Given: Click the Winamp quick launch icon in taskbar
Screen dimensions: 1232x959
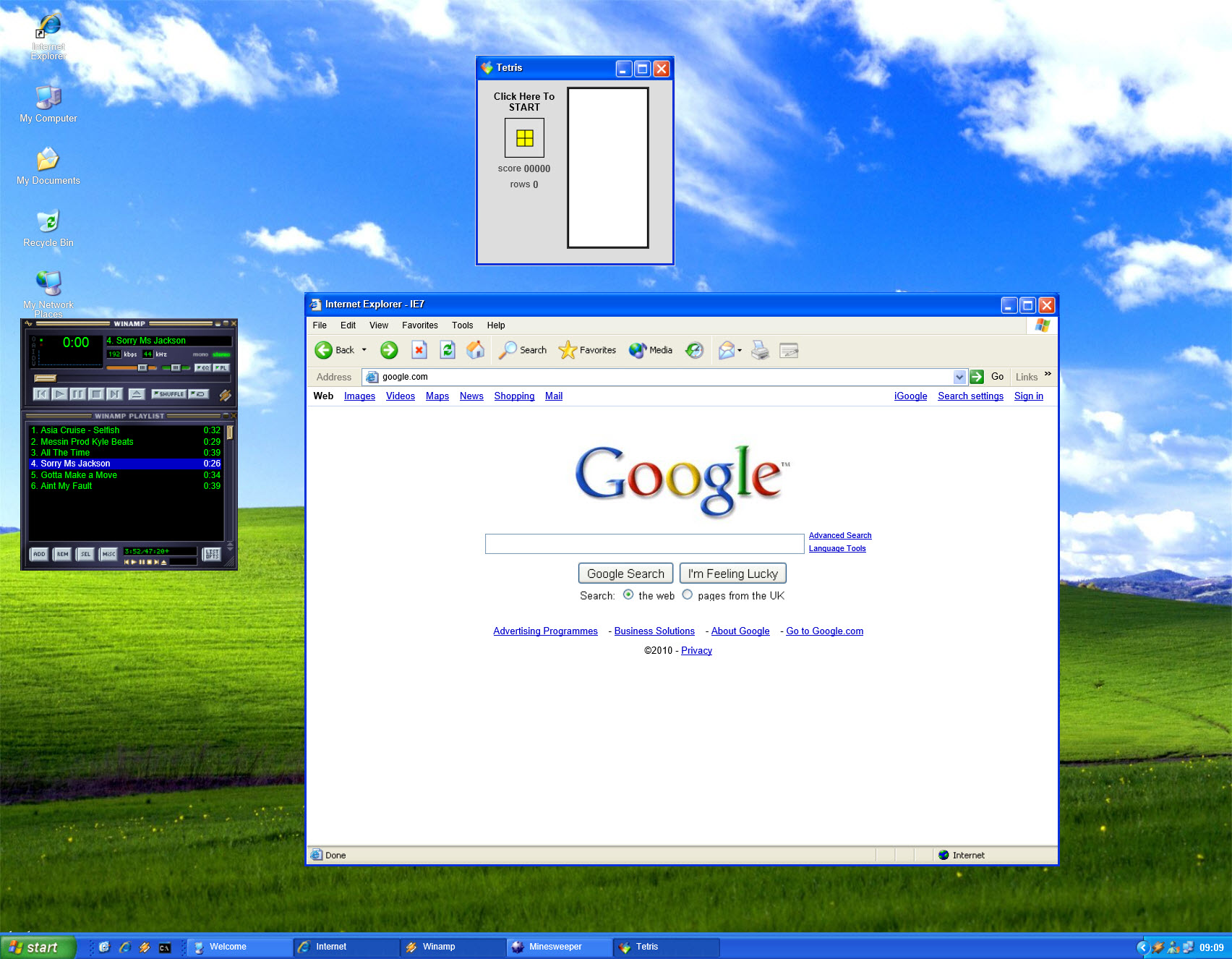Looking at the screenshot, I should [145, 947].
